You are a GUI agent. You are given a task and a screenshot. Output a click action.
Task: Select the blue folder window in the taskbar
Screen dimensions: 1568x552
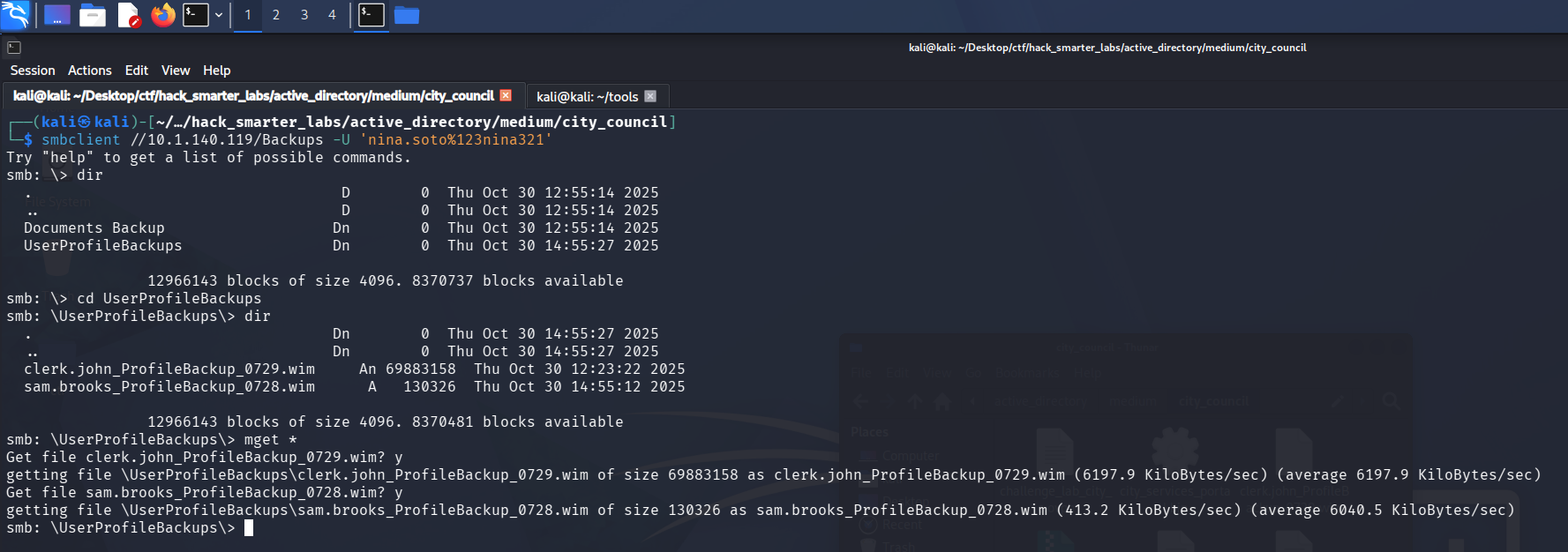(407, 15)
